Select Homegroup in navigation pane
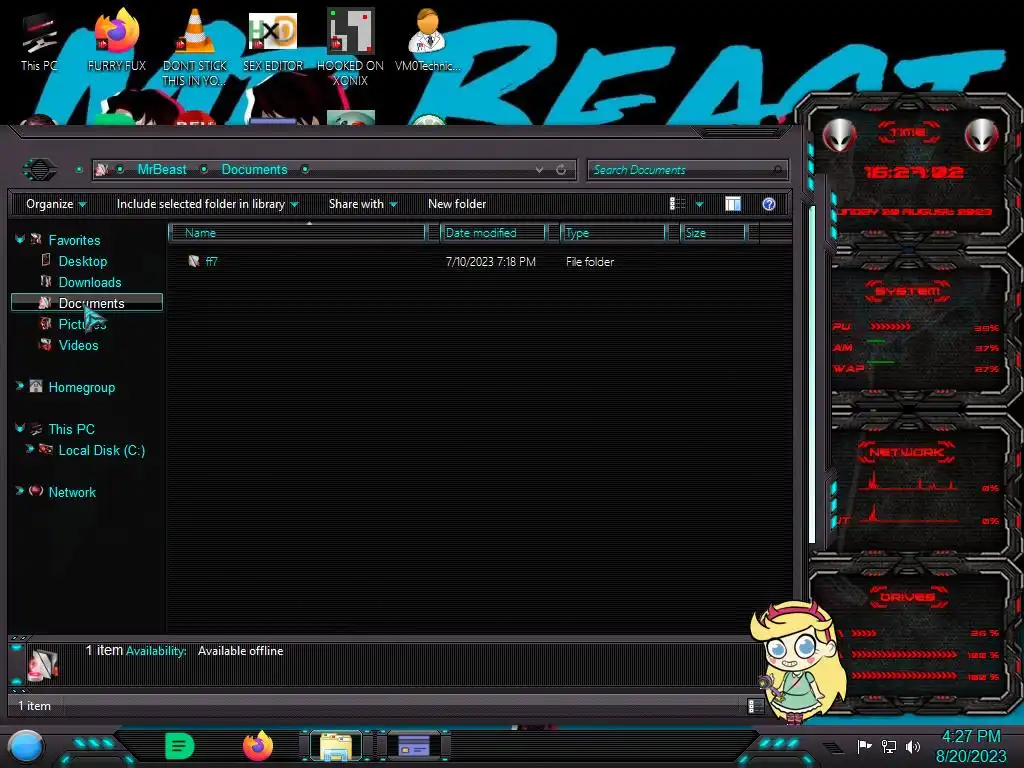 coord(82,387)
